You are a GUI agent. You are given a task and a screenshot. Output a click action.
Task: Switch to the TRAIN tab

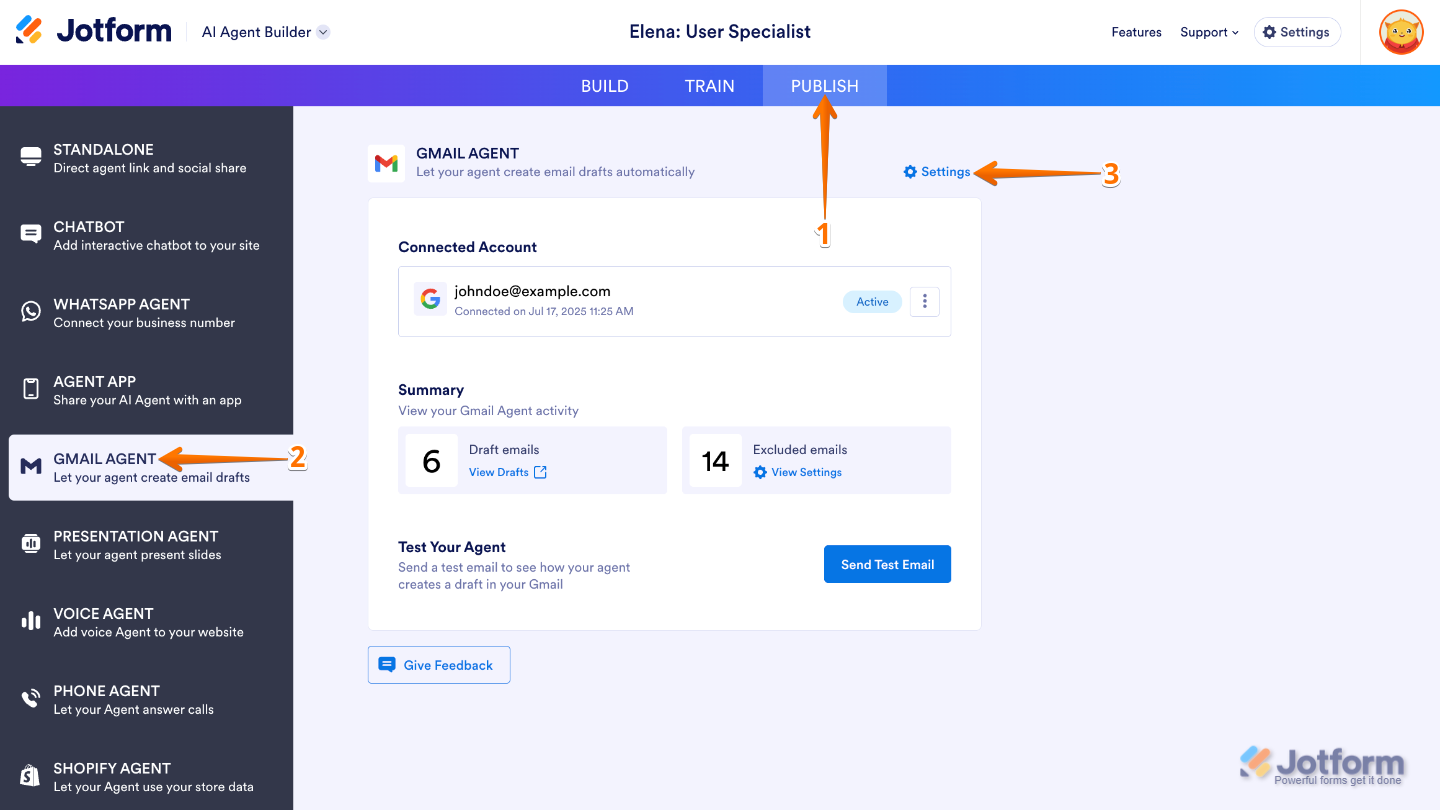(710, 86)
